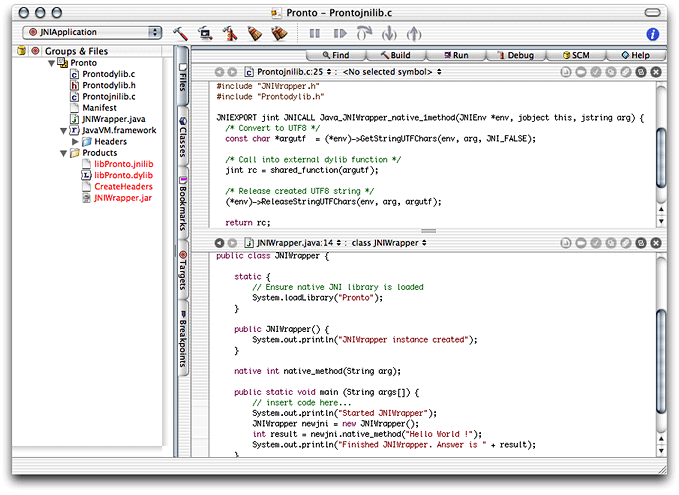679x495 pixels.
Task: Close the JNIWrapper.java editor pane with X icon
Action: [656, 243]
